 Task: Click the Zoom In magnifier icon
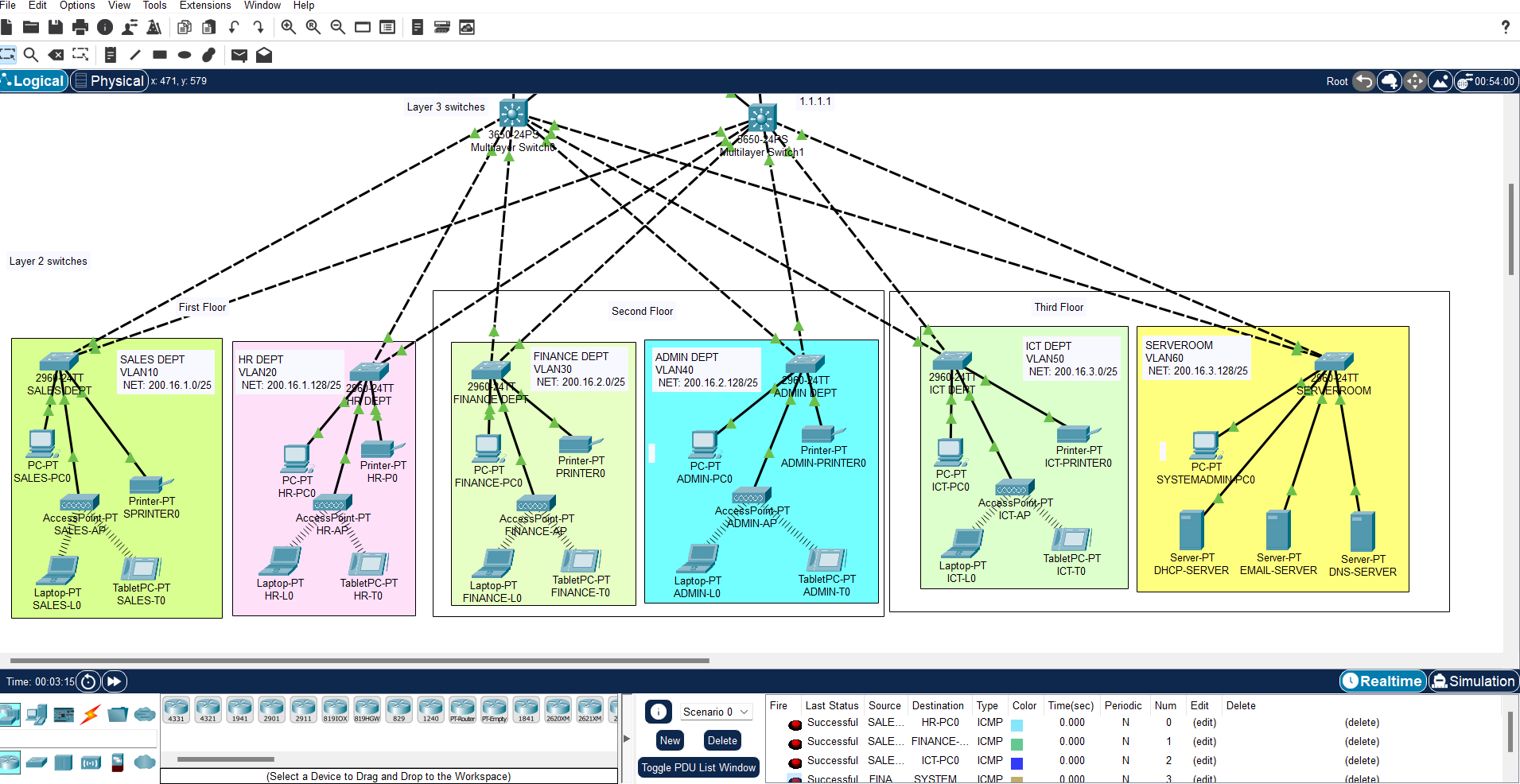click(x=289, y=27)
